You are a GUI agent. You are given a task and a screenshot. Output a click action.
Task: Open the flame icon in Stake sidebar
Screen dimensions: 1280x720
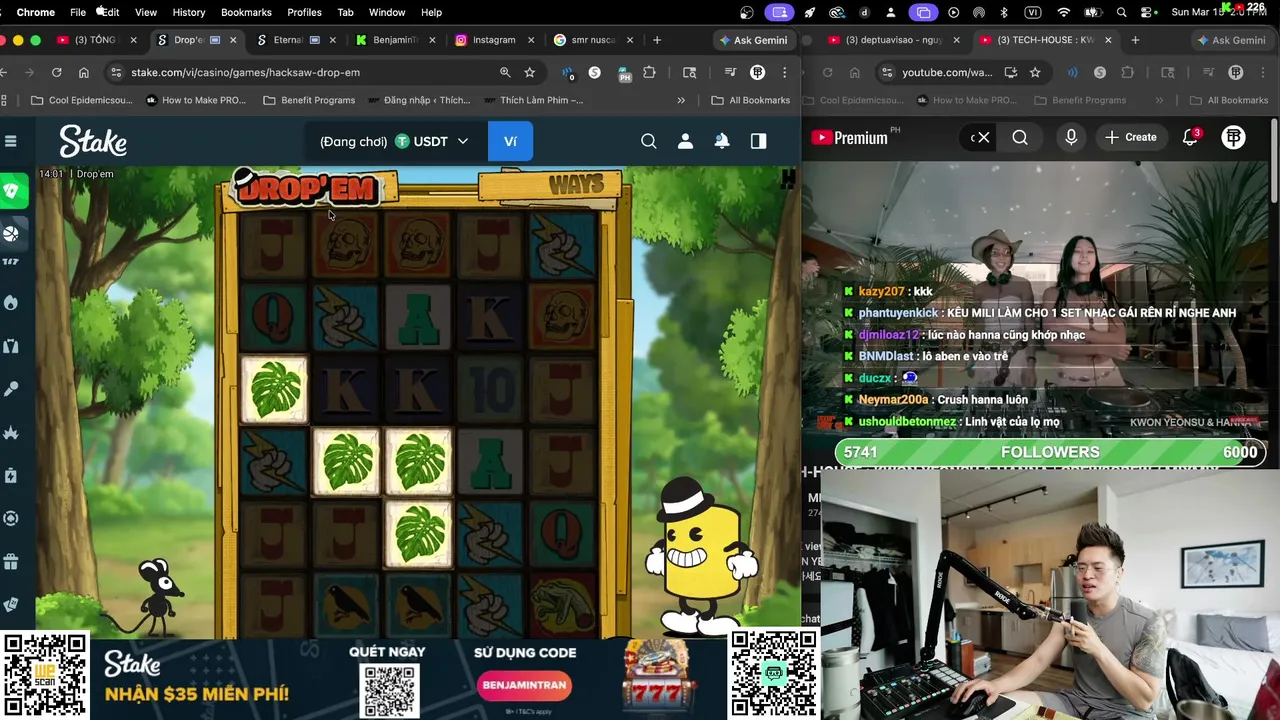[x=11, y=302]
